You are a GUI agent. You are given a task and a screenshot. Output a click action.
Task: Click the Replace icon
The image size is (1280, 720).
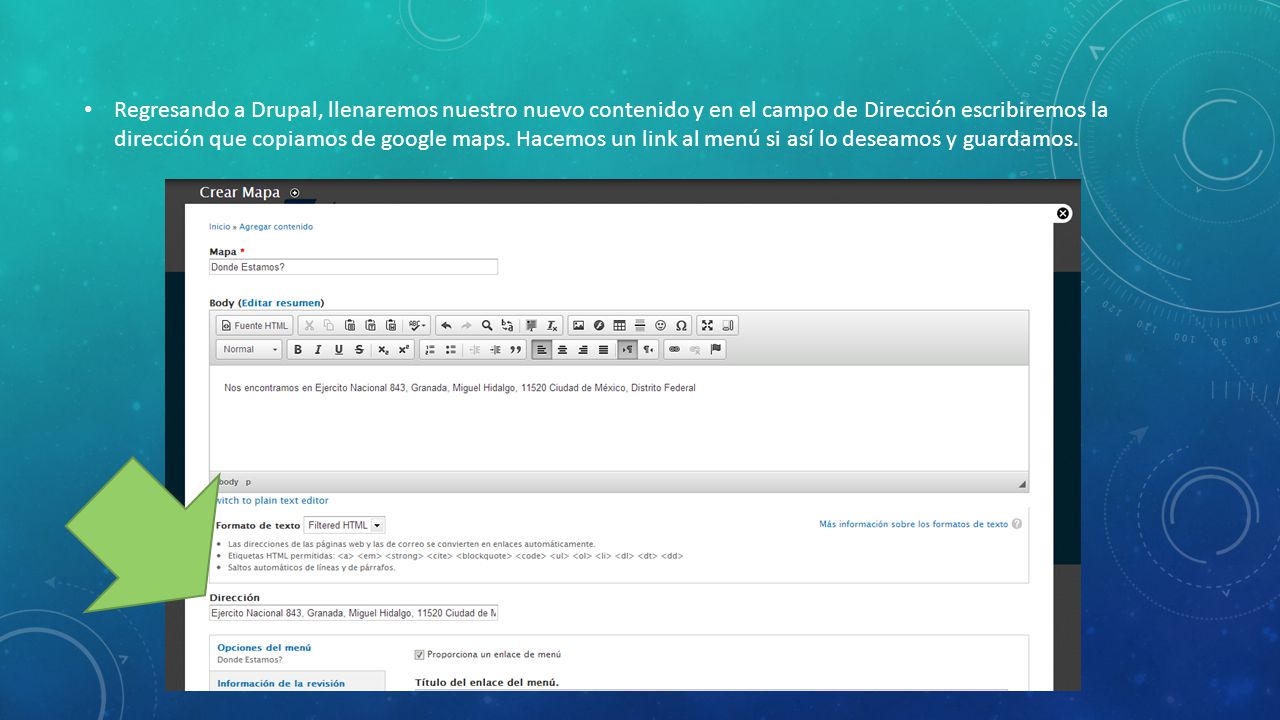tap(507, 325)
